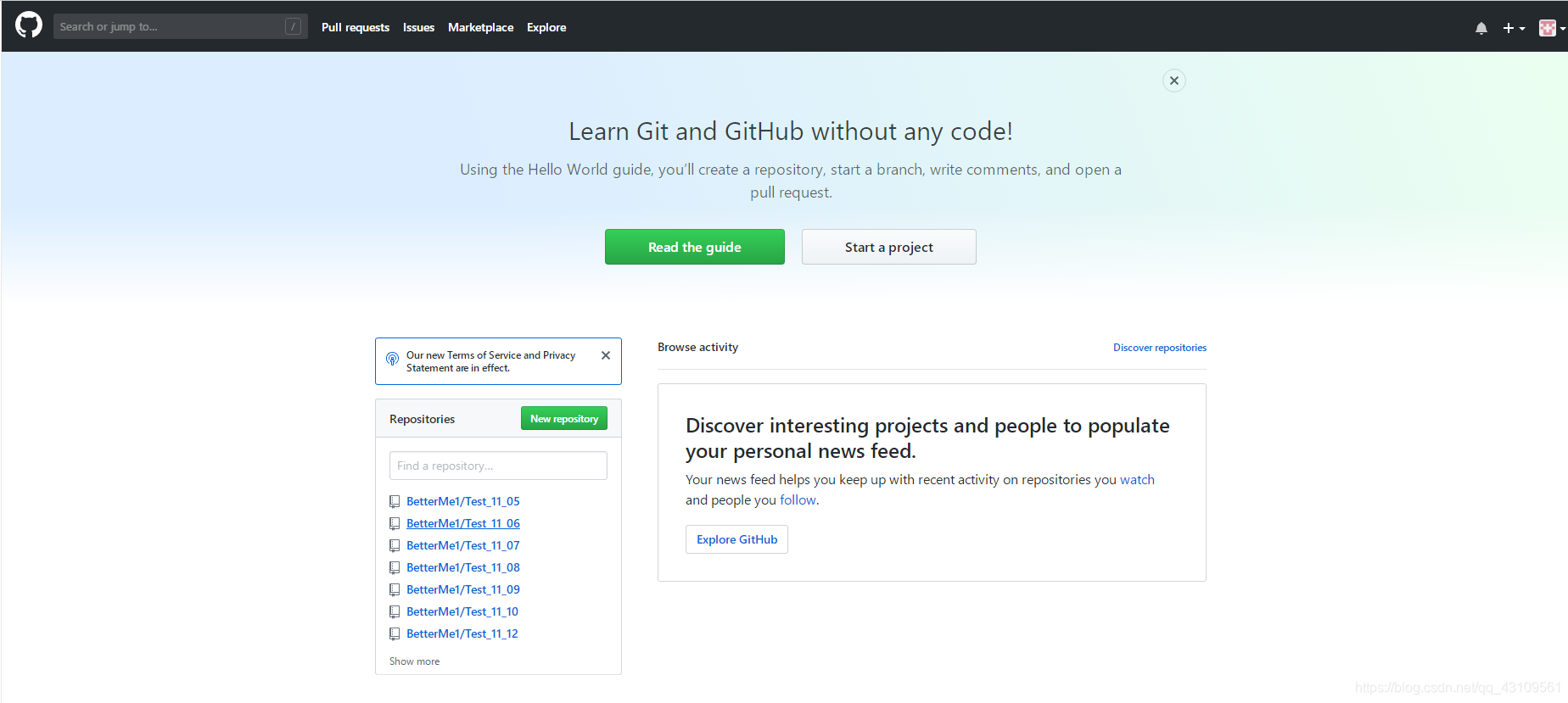1568x703 pixels.
Task: Click the GitHub Octocat logo
Action: pyautogui.click(x=29, y=25)
